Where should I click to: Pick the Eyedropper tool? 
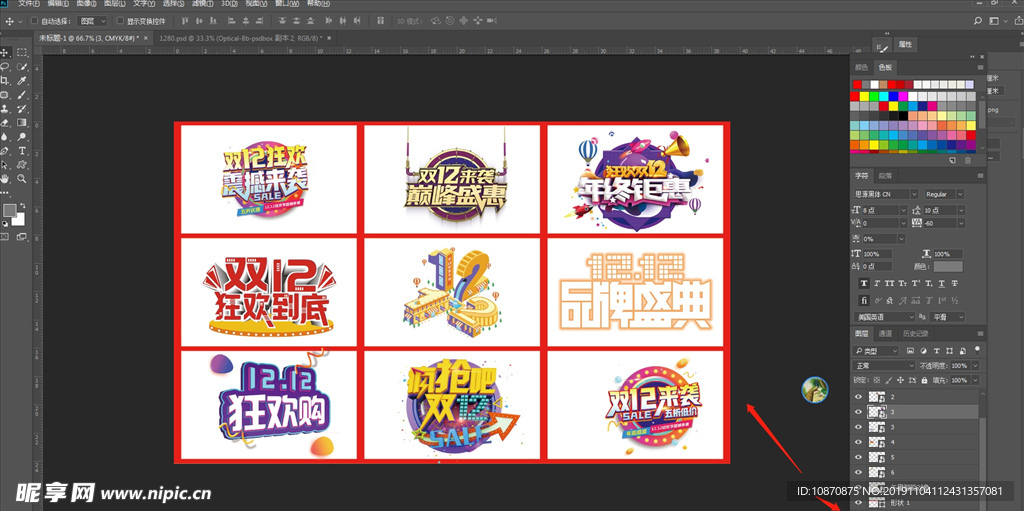click(x=22, y=80)
